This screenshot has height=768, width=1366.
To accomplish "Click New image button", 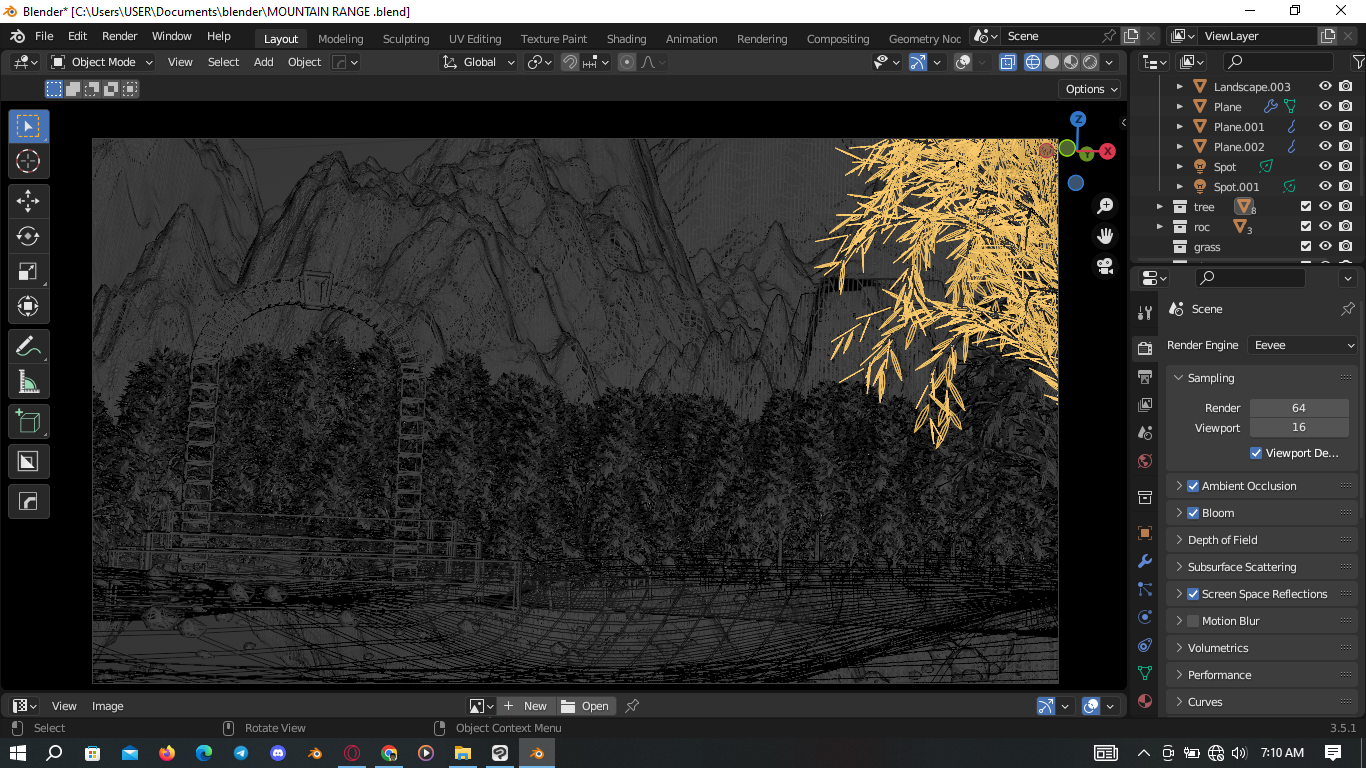I will (525, 706).
